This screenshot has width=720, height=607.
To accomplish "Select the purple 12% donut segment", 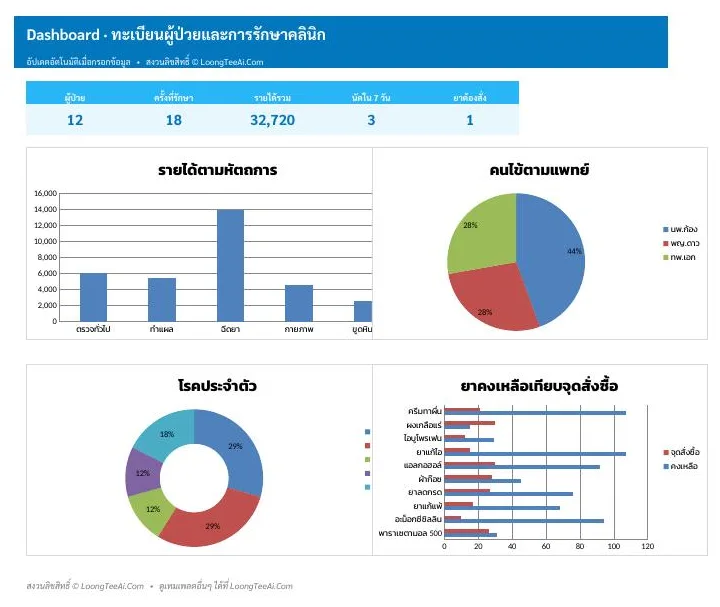I will 141,473.
